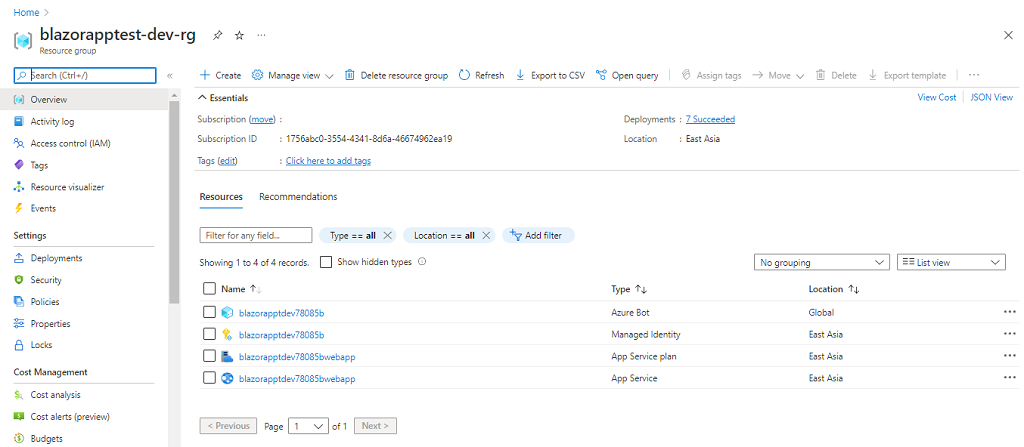This screenshot has height=447, width=1024.
Task: Open row options for App Service plan
Action: (1010, 355)
